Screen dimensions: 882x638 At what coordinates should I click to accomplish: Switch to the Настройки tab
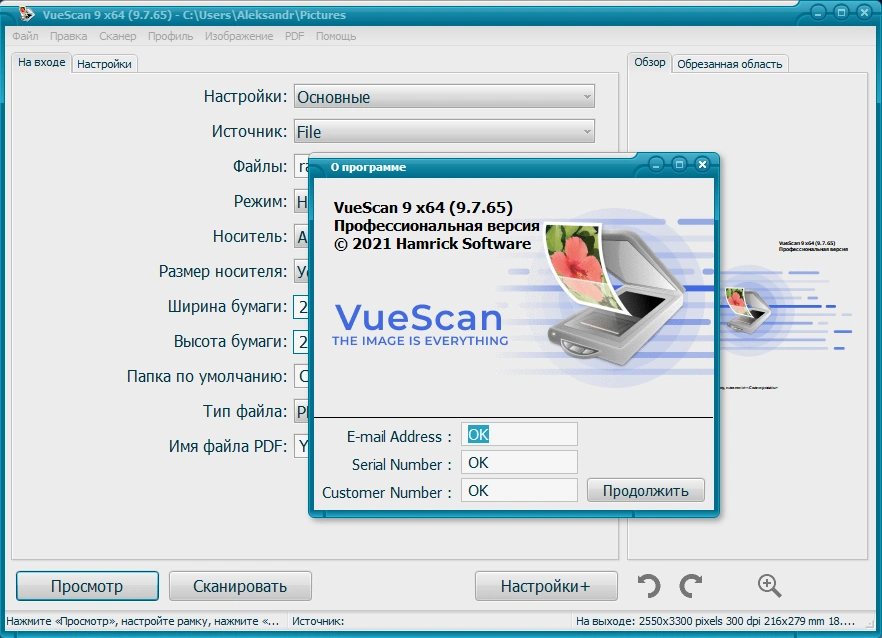[x=104, y=64]
